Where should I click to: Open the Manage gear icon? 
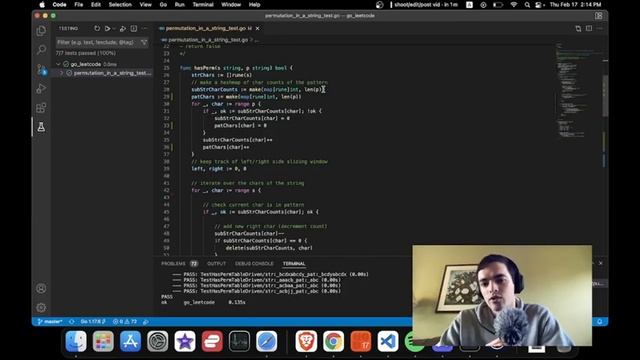tap(41, 307)
